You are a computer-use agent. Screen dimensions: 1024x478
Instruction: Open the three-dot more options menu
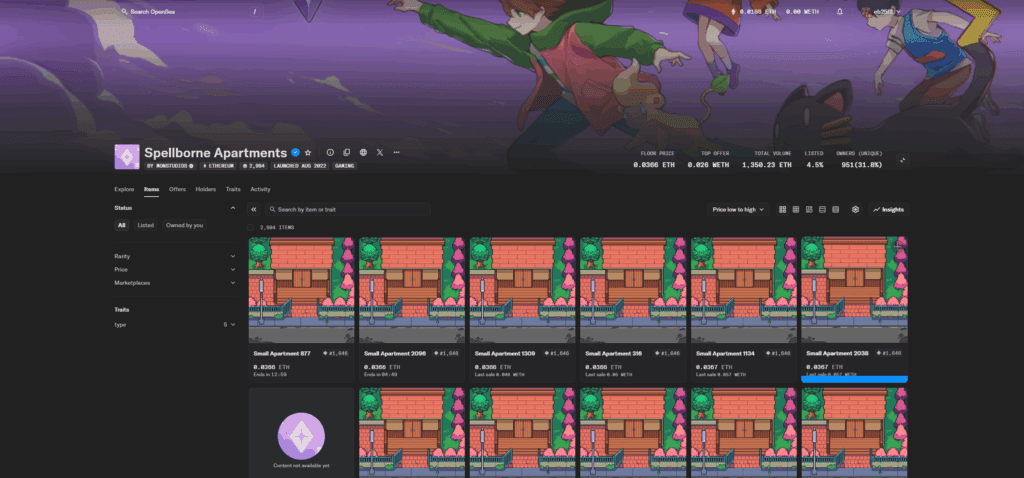pos(397,152)
